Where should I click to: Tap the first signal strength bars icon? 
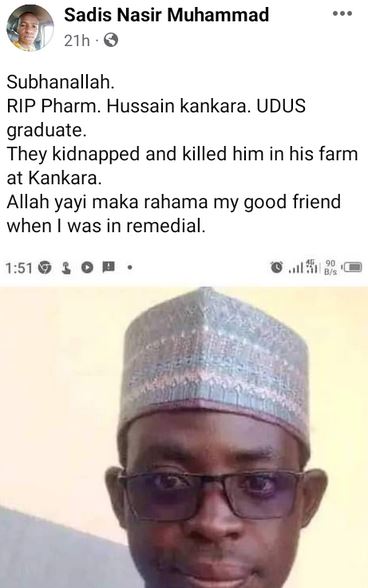point(296,268)
